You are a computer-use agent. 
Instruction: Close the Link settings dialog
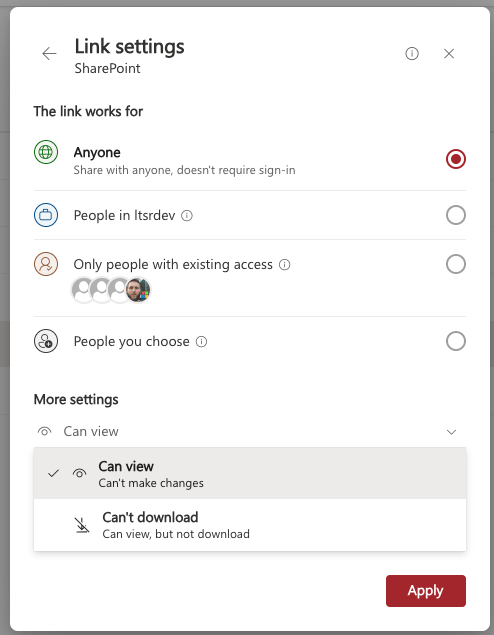pyautogui.click(x=449, y=53)
